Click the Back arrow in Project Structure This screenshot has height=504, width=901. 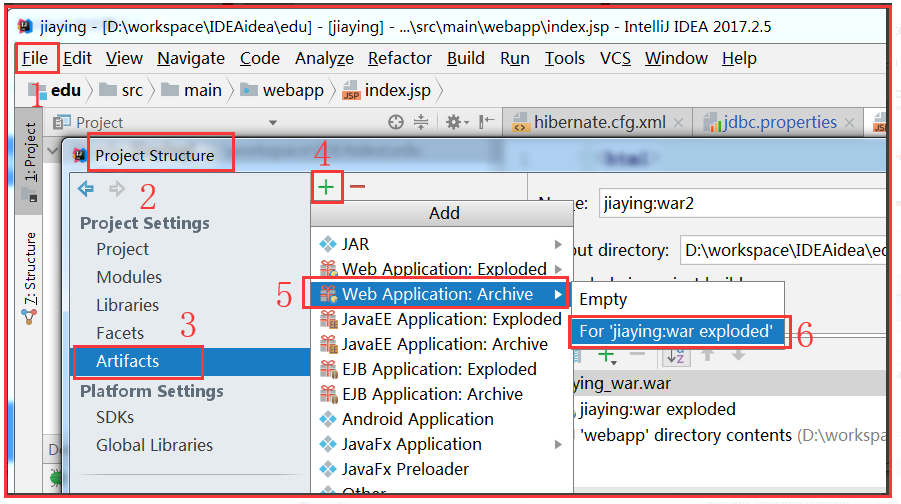pos(86,188)
